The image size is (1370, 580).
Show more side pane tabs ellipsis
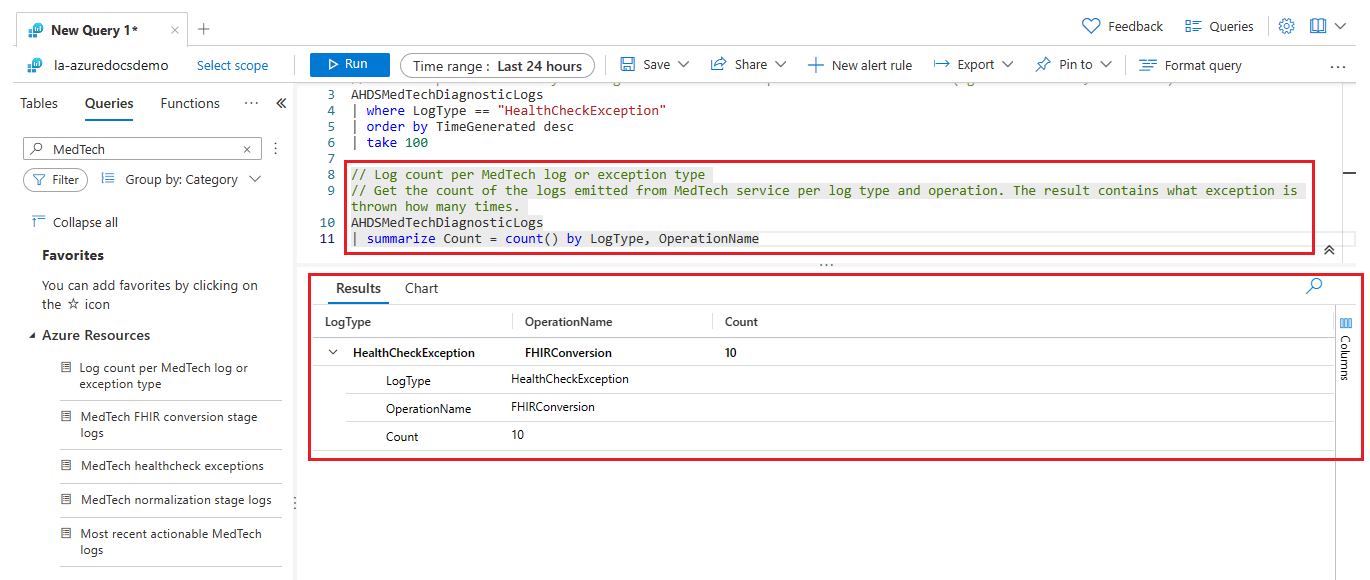pos(252,103)
